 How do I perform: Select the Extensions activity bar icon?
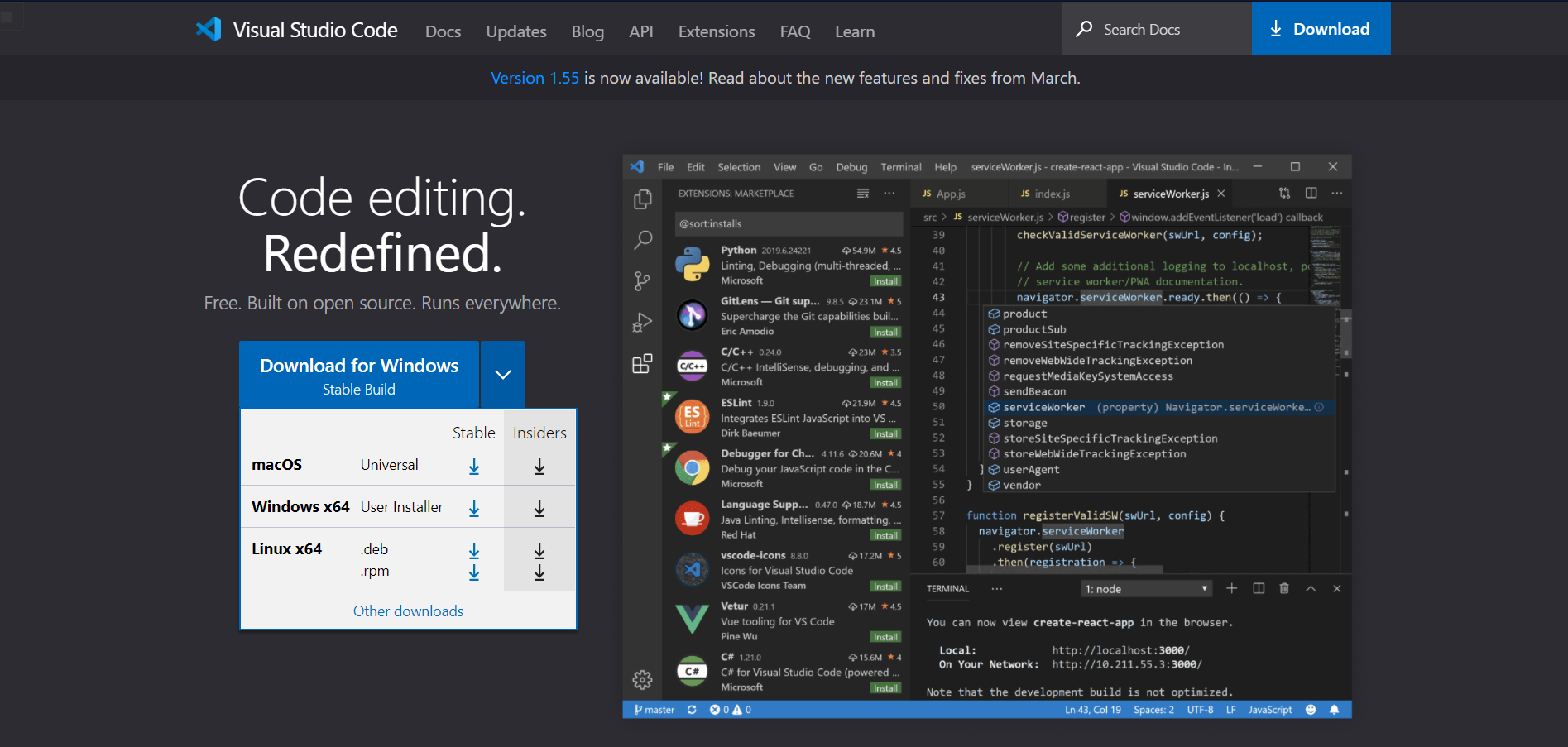[642, 363]
